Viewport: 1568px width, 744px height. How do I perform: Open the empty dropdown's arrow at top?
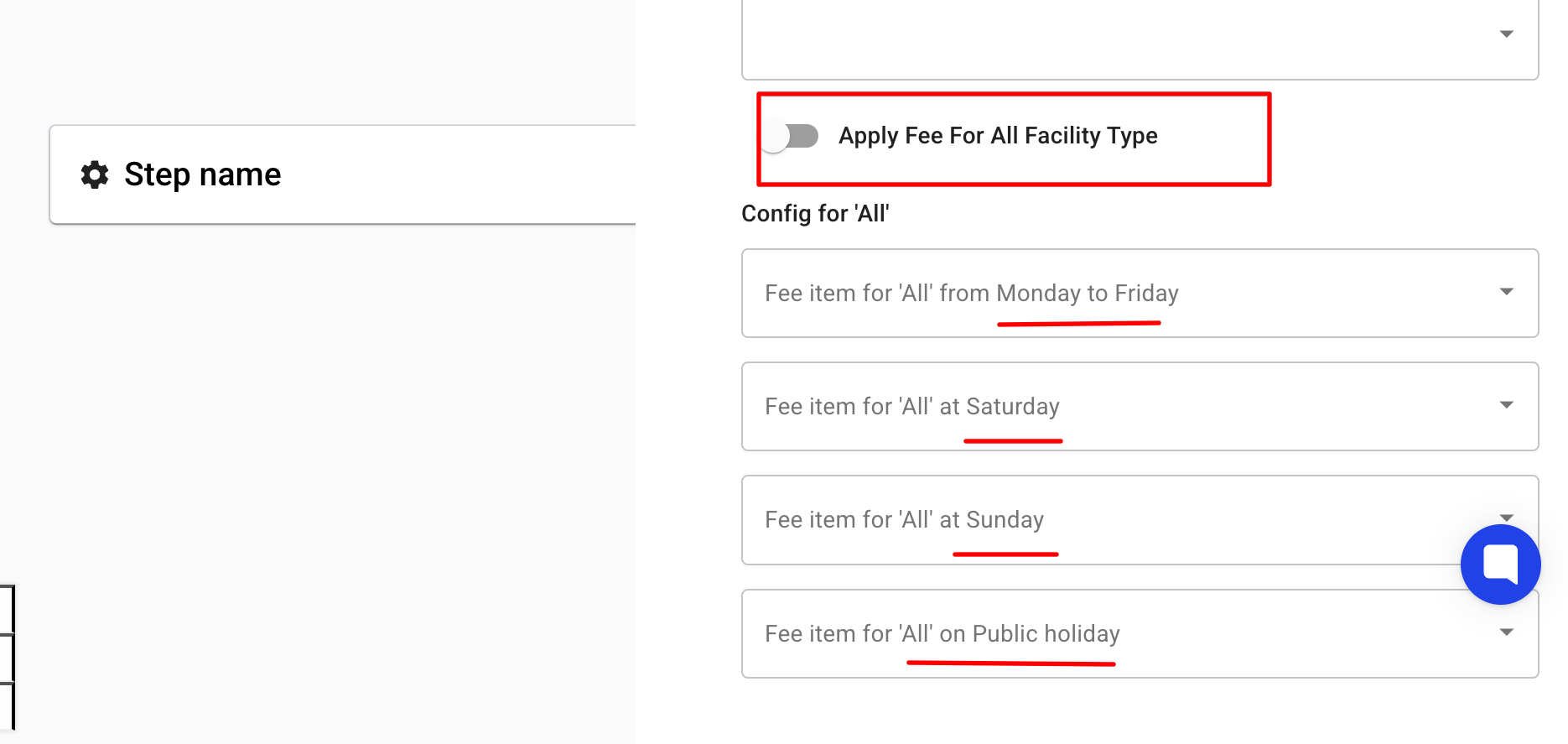[x=1506, y=34]
